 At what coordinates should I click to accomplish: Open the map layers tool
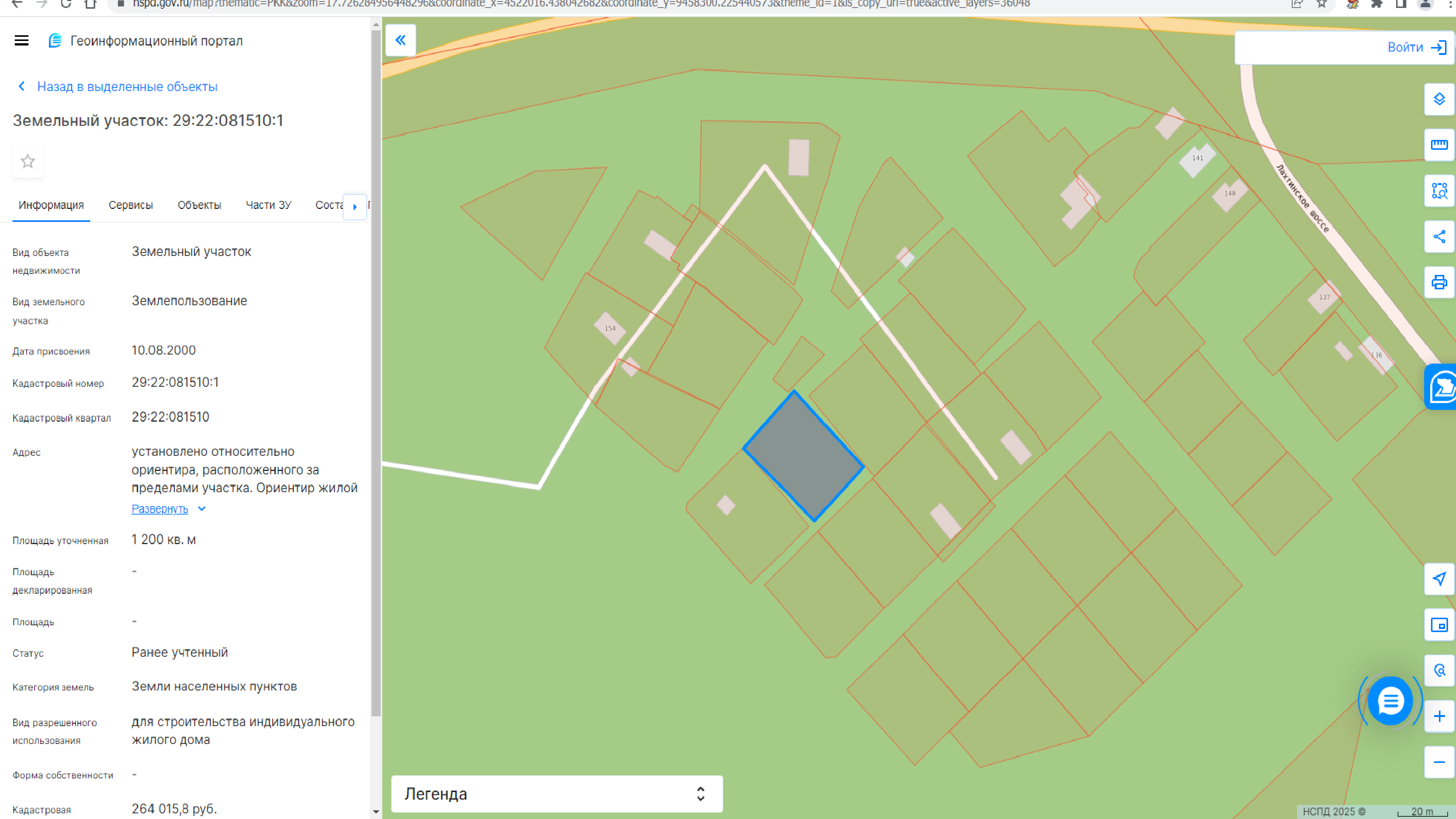pyautogui.click(x=1439, y=99)
